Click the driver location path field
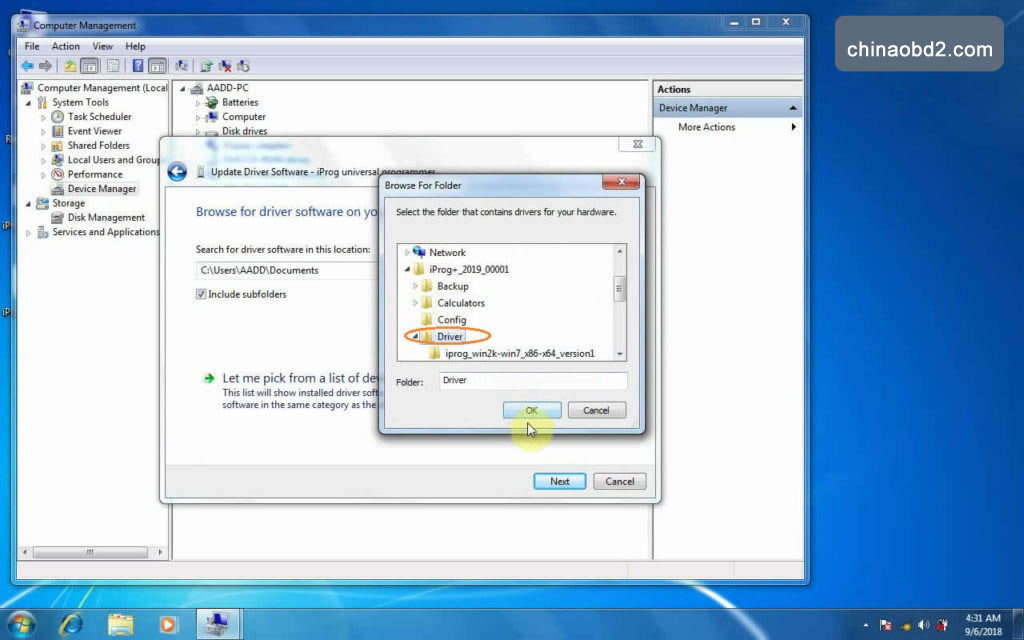1024x640 pixels. 287,270
